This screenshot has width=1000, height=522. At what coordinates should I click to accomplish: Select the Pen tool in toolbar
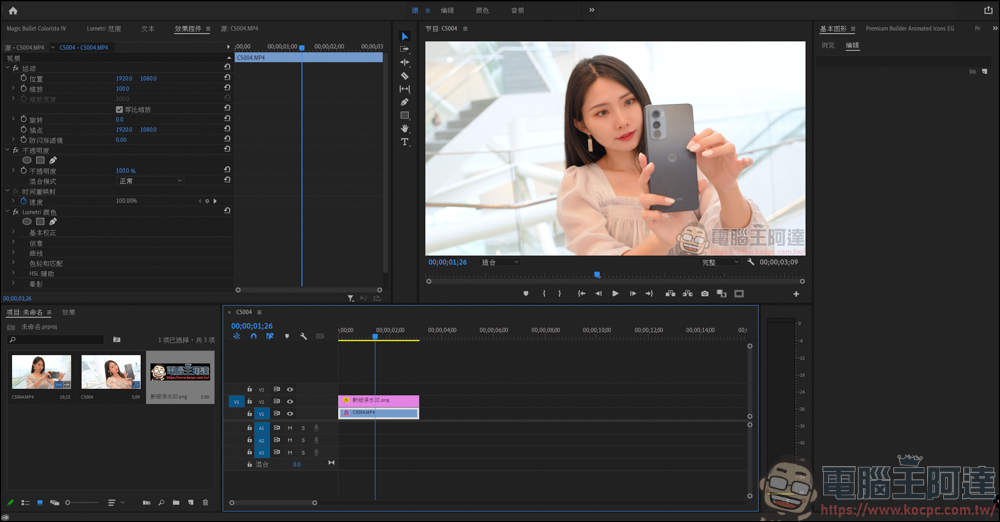tap(404, 102)
